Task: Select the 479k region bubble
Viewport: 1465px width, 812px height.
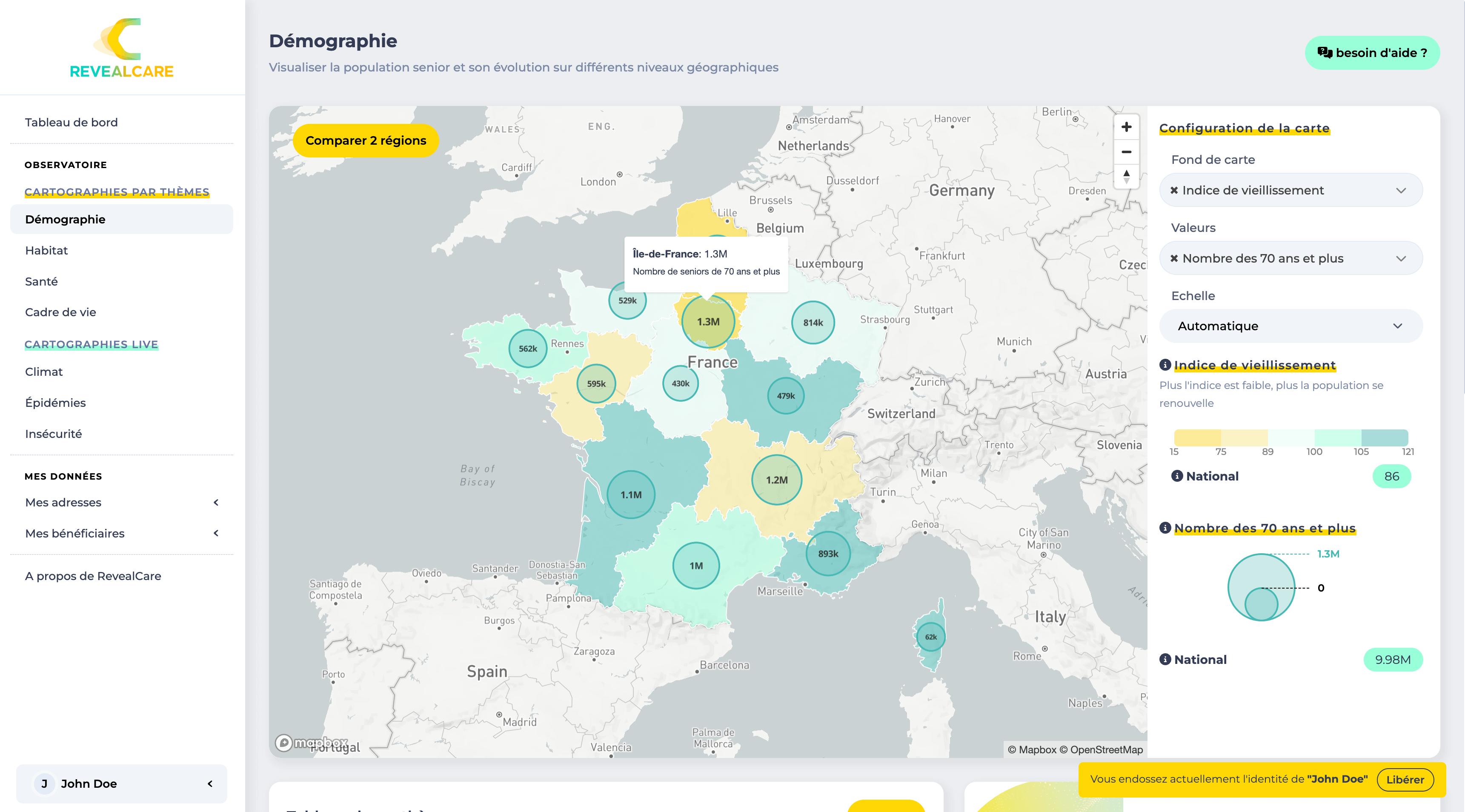Action: point(785,396)
